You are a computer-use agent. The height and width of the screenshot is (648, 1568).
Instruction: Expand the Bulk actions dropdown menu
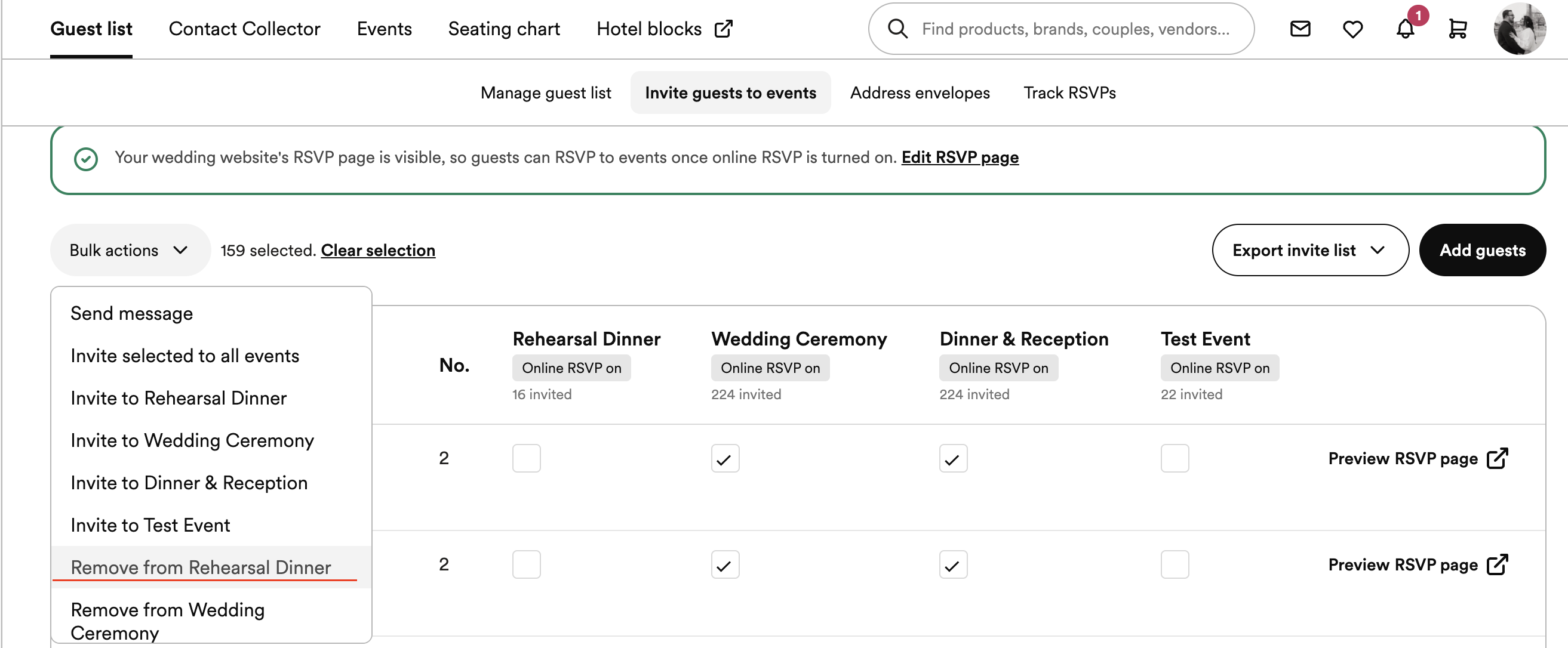click(x=128, y=250)
